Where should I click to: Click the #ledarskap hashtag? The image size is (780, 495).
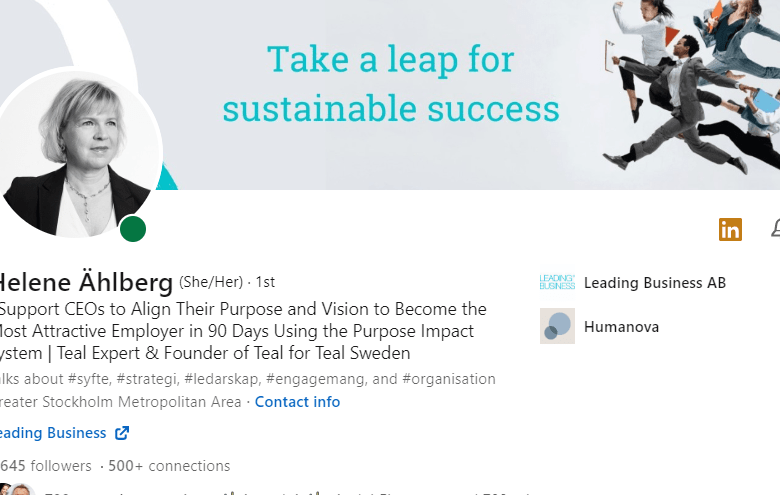[222, 379]
